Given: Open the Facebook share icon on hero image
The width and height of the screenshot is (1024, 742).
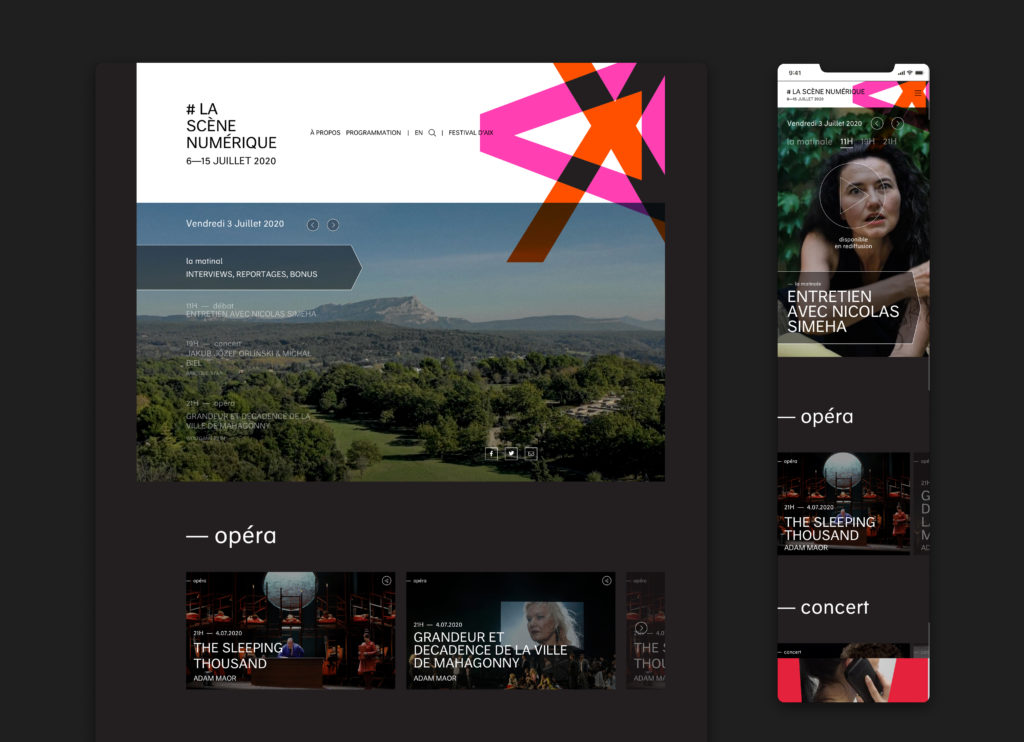Looking at the screenshot, I should click(491, 453).
